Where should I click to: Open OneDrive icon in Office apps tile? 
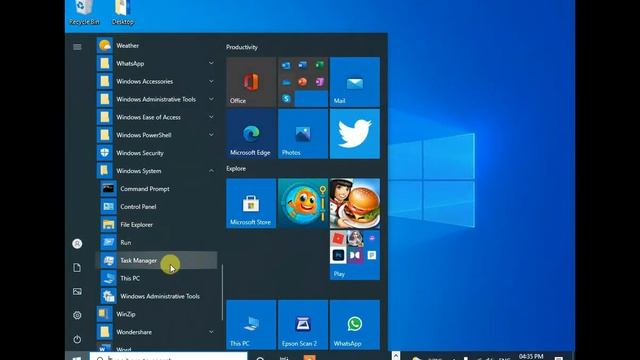[286, 82]
